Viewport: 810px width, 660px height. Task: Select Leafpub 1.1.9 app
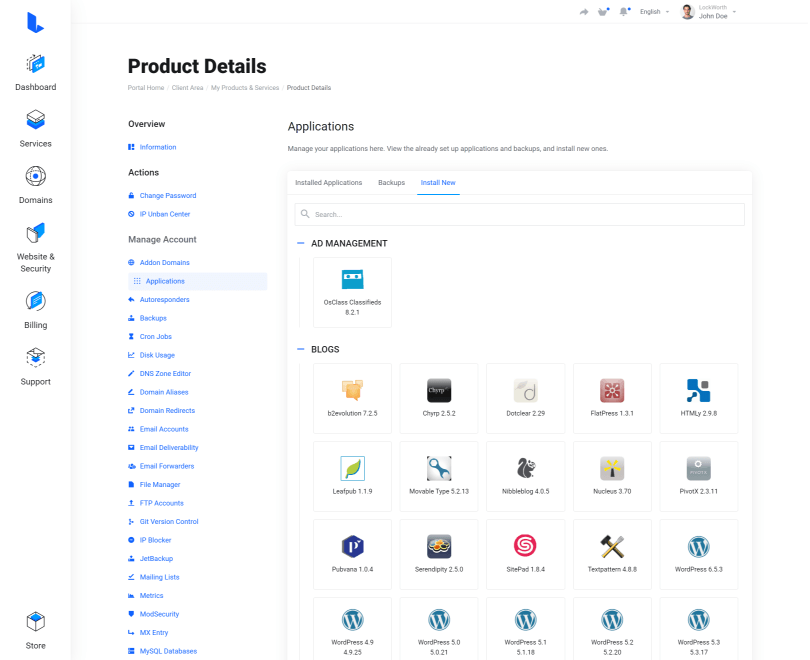coord(352,476)
